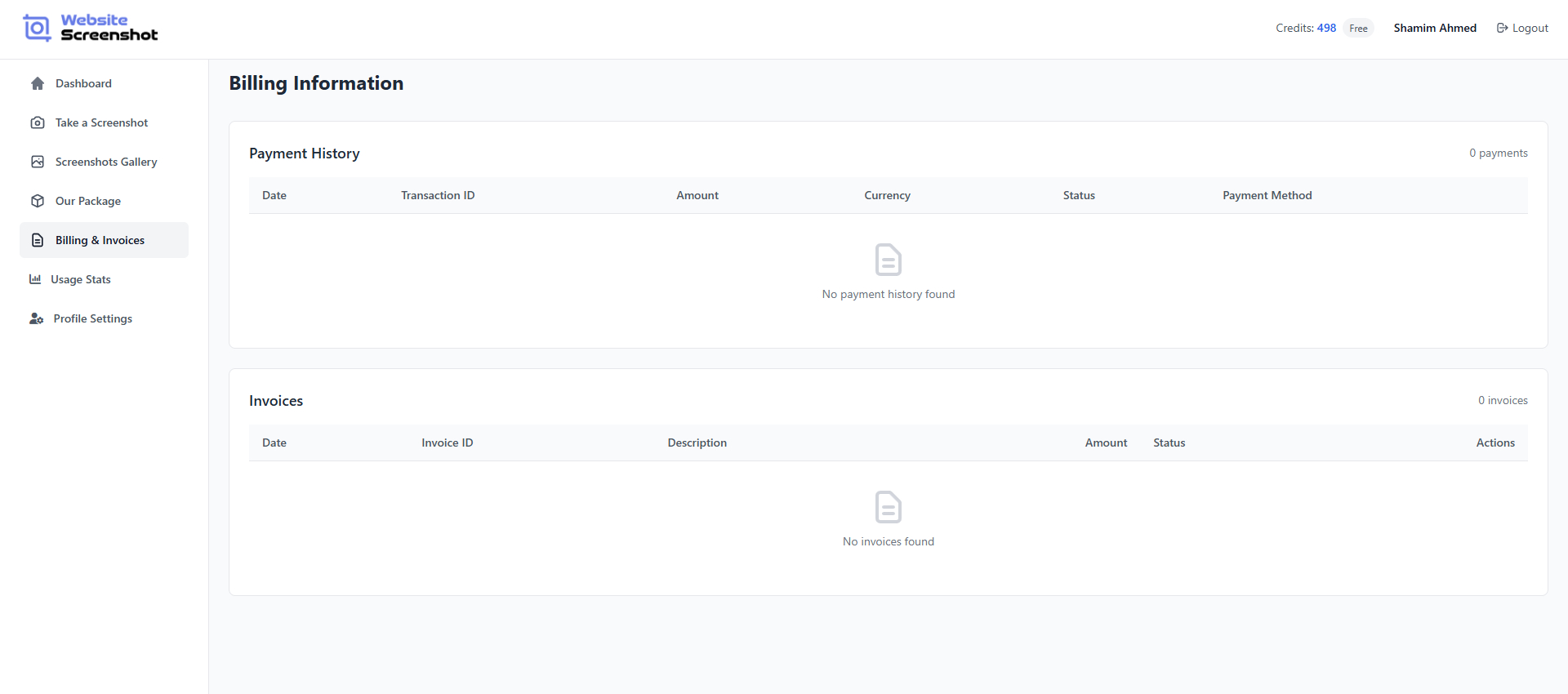Image resolution: width=1568 pixels, height=694 pixels.
Task: Open Usage Stats from the sidebar
Action: click(x=104, y=279)
